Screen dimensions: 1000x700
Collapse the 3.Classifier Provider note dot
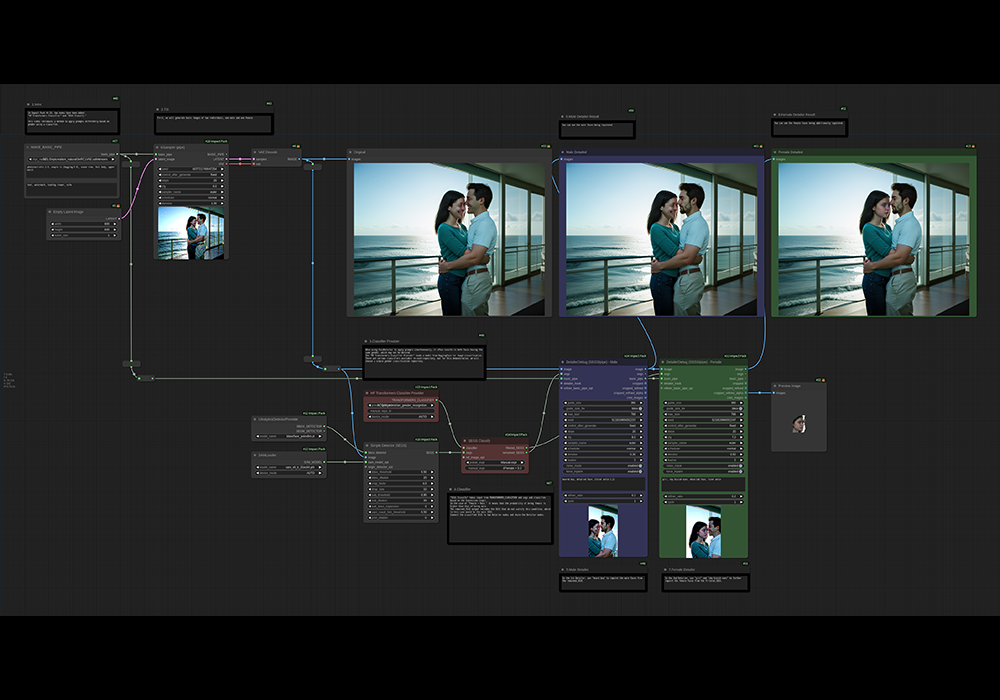[x=366, y=341]
